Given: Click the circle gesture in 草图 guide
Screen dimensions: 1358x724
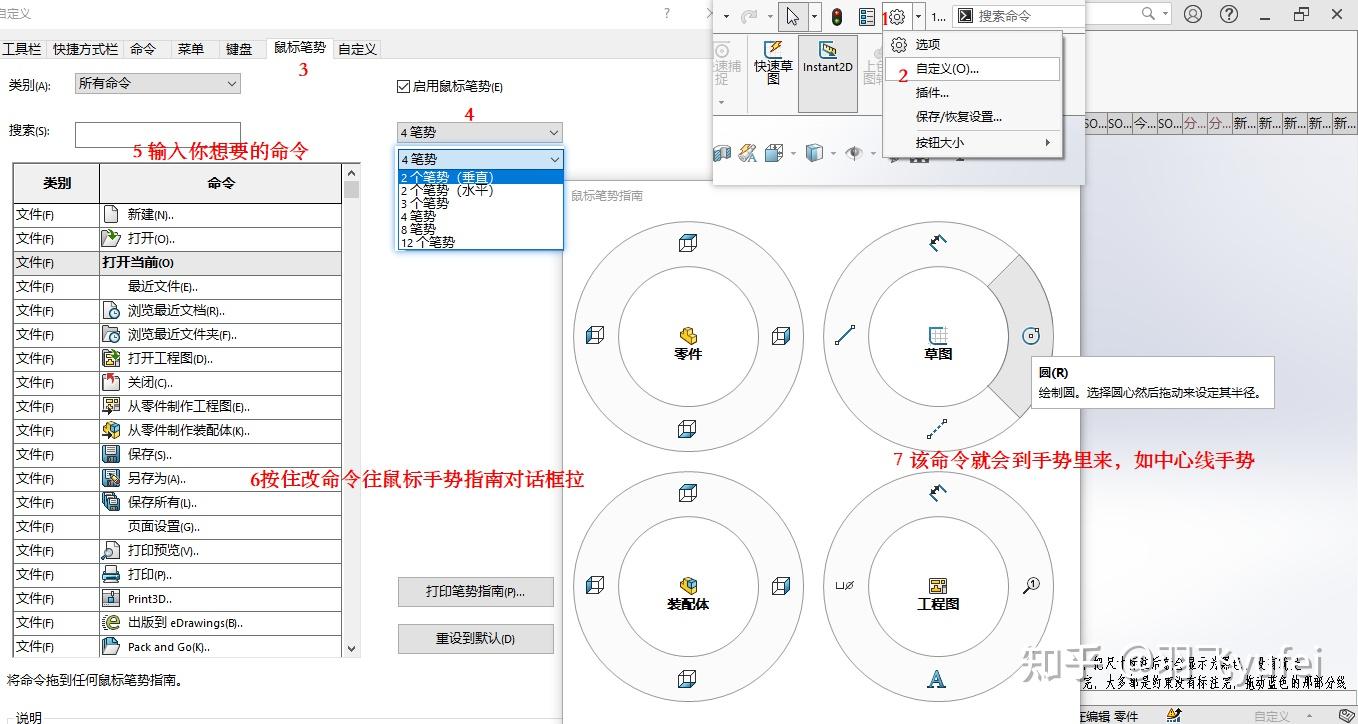Looking at the screenshot, I should (x=1031, y=336).
